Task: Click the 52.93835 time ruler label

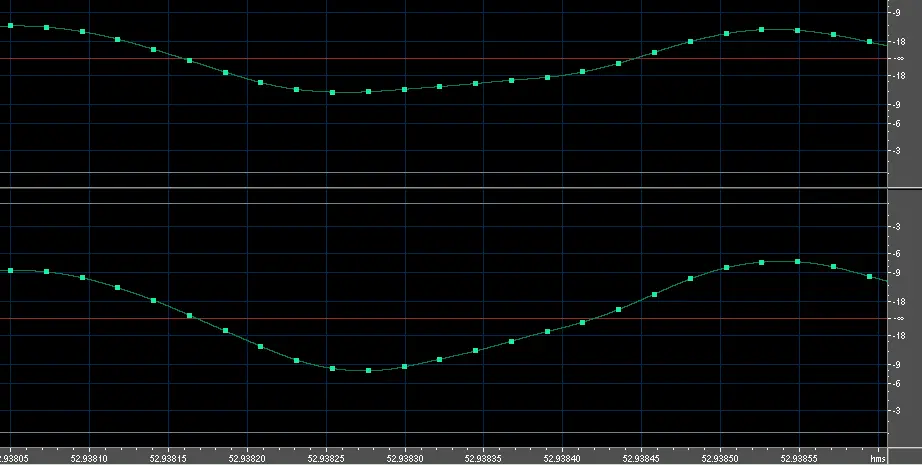Action: 483,458
